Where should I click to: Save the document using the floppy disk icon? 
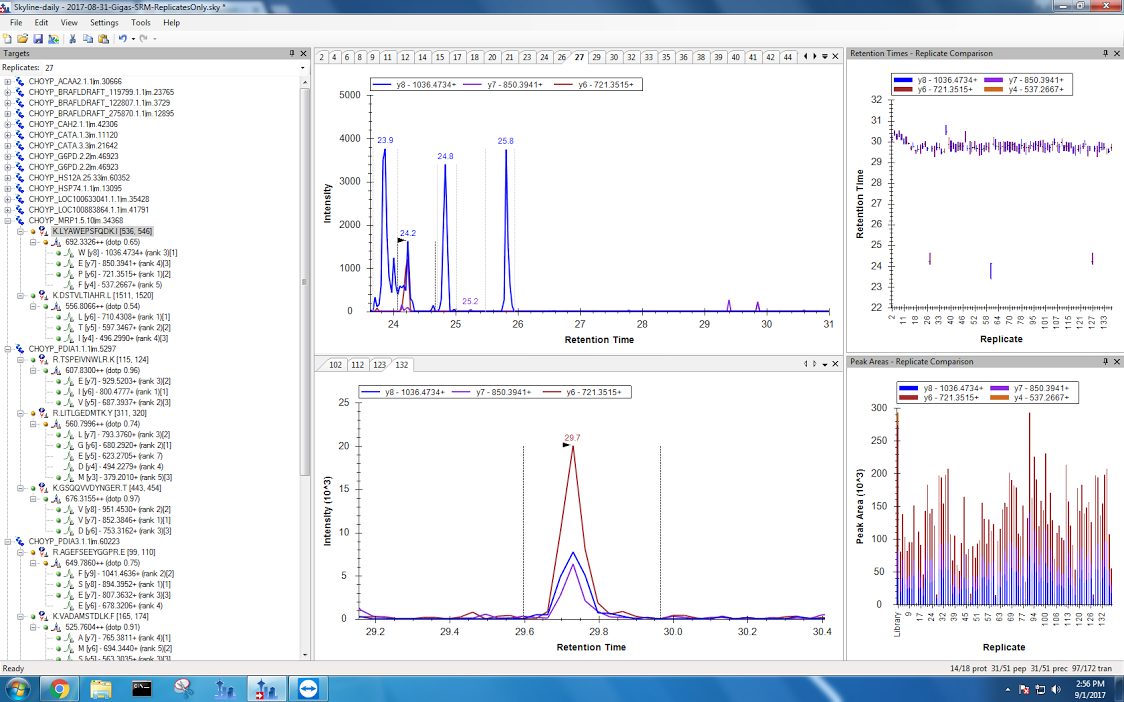(x=37, y=38)
